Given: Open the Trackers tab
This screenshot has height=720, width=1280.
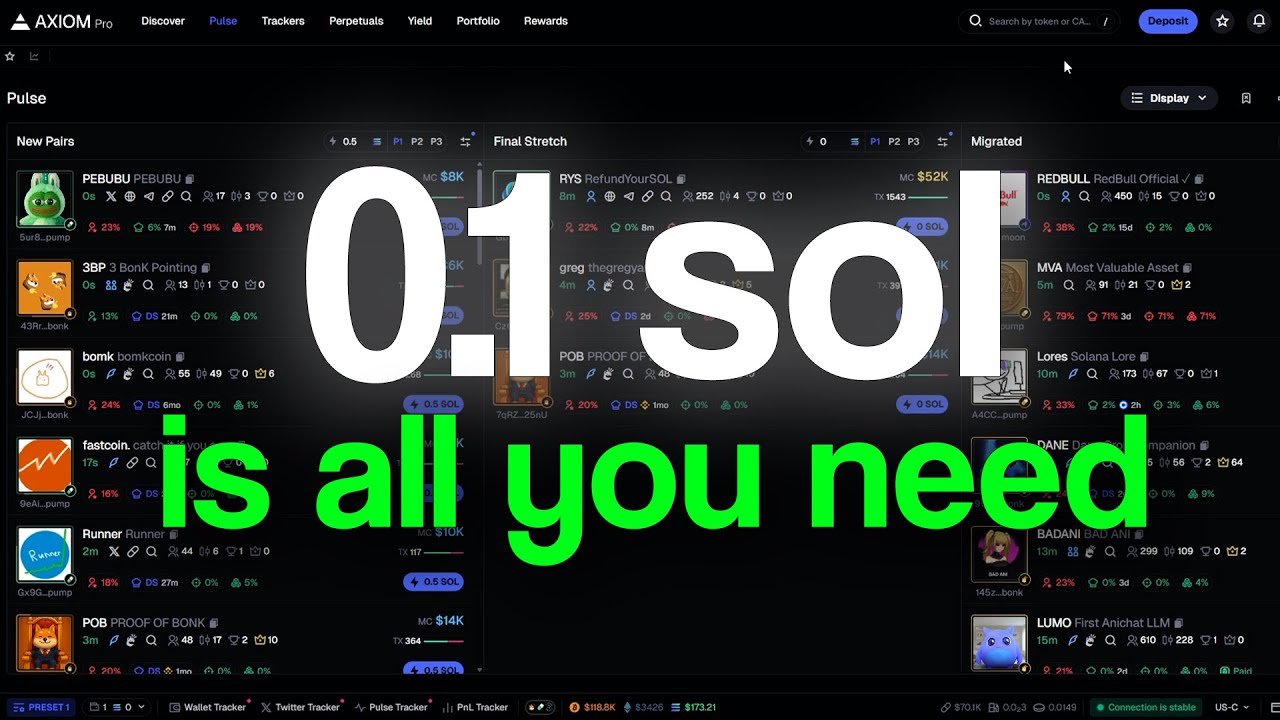Looking at the screenshot, I should pos(283,21).
